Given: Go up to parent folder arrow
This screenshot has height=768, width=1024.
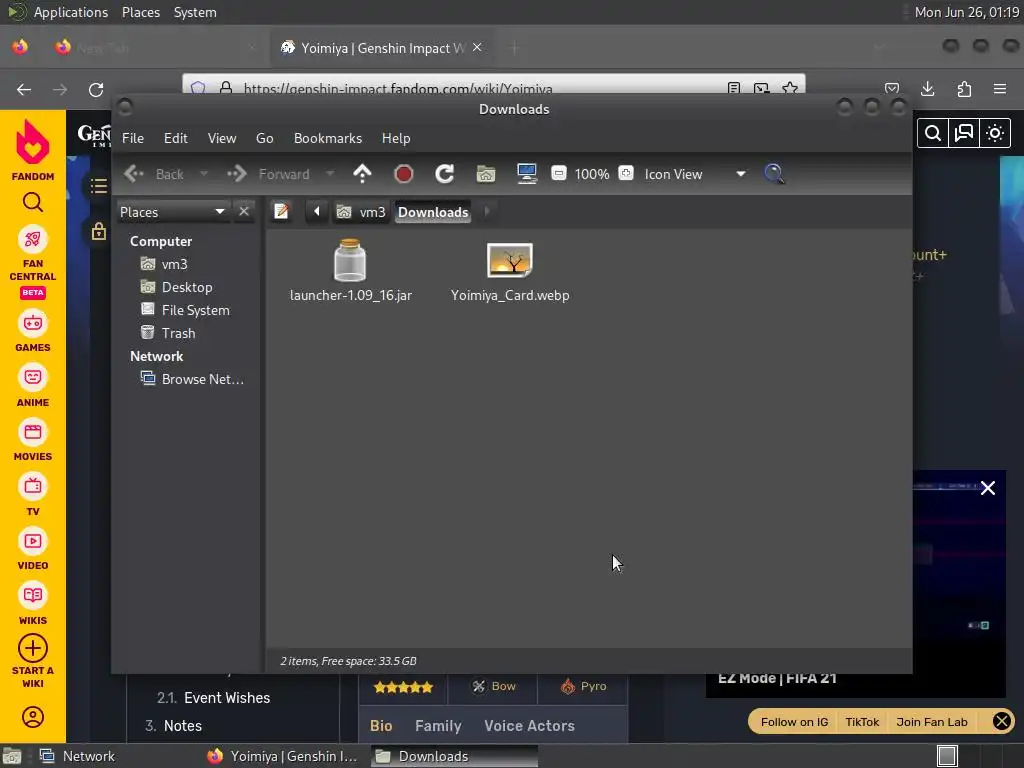Looking at the screenshot, I should (362, 174).
